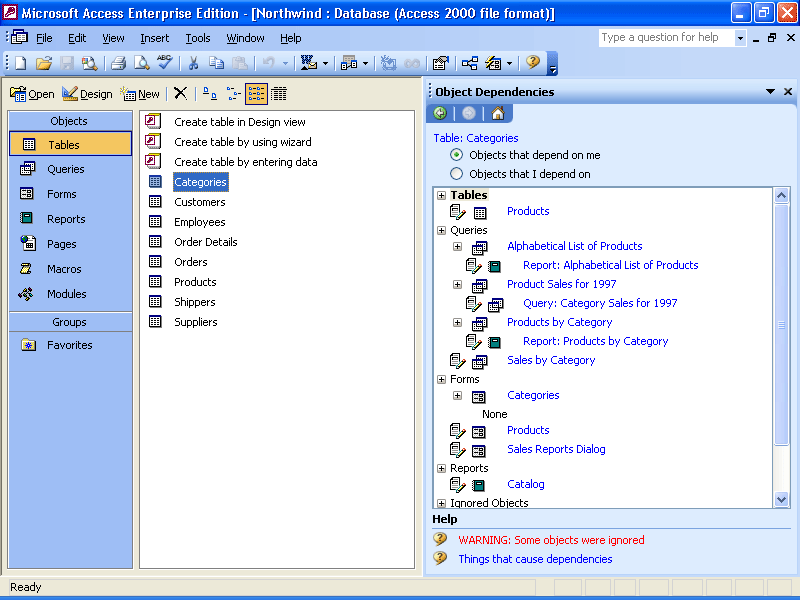Screen dimensions: 800x600
Task: Click the Spelling check icon
Action: [x=164, y=63]
